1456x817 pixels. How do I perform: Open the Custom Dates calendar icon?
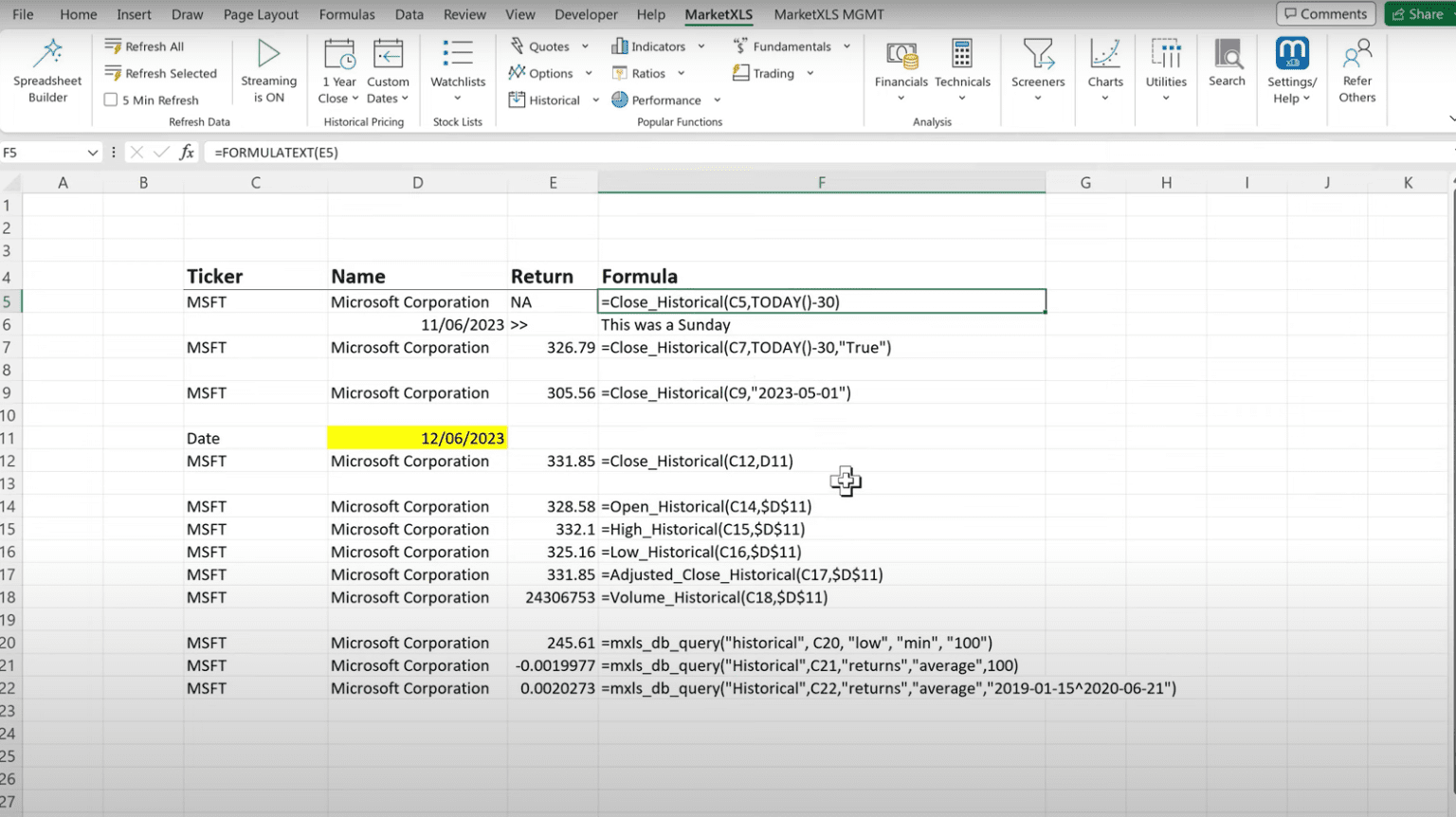pyautogui.click(x=388, y=54)
